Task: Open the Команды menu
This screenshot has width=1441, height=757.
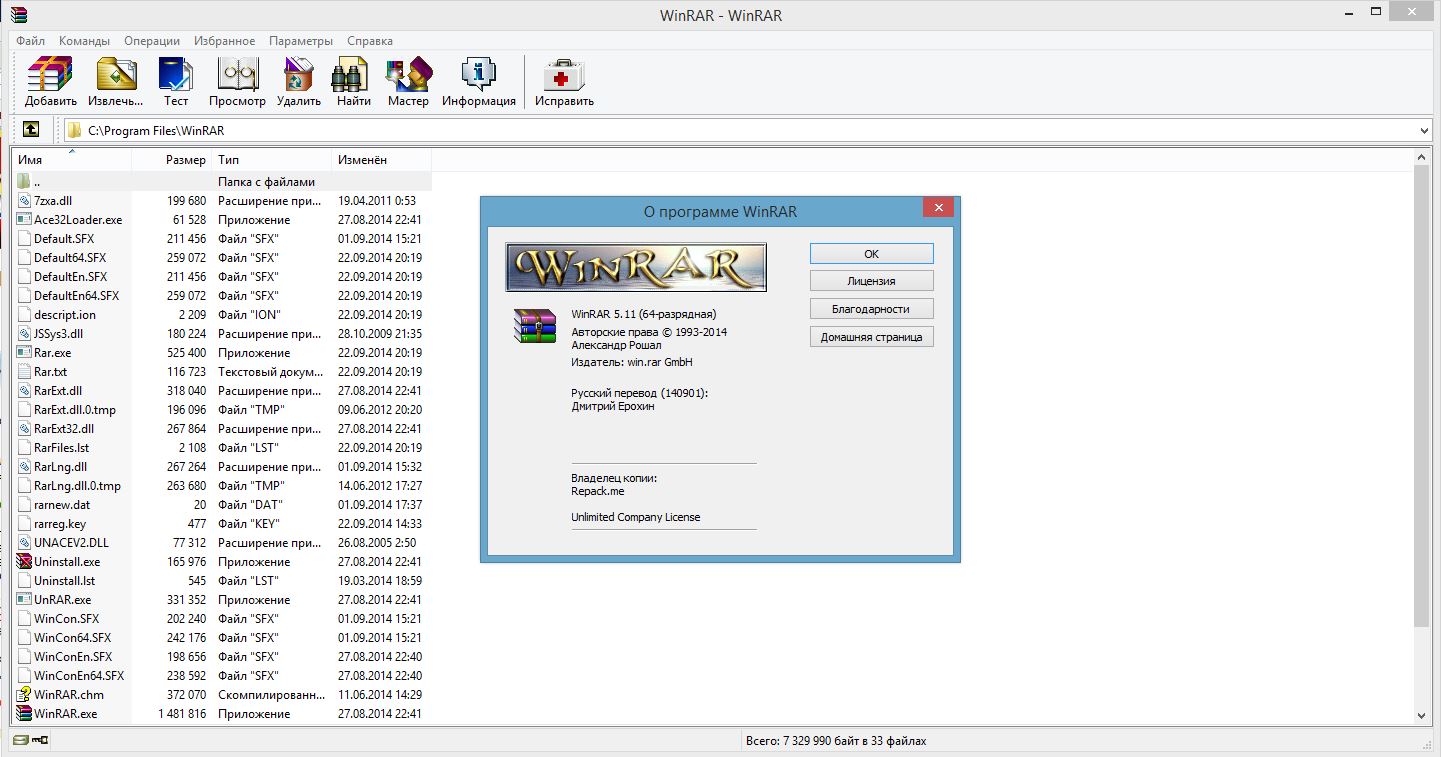Action: [84, 41]
